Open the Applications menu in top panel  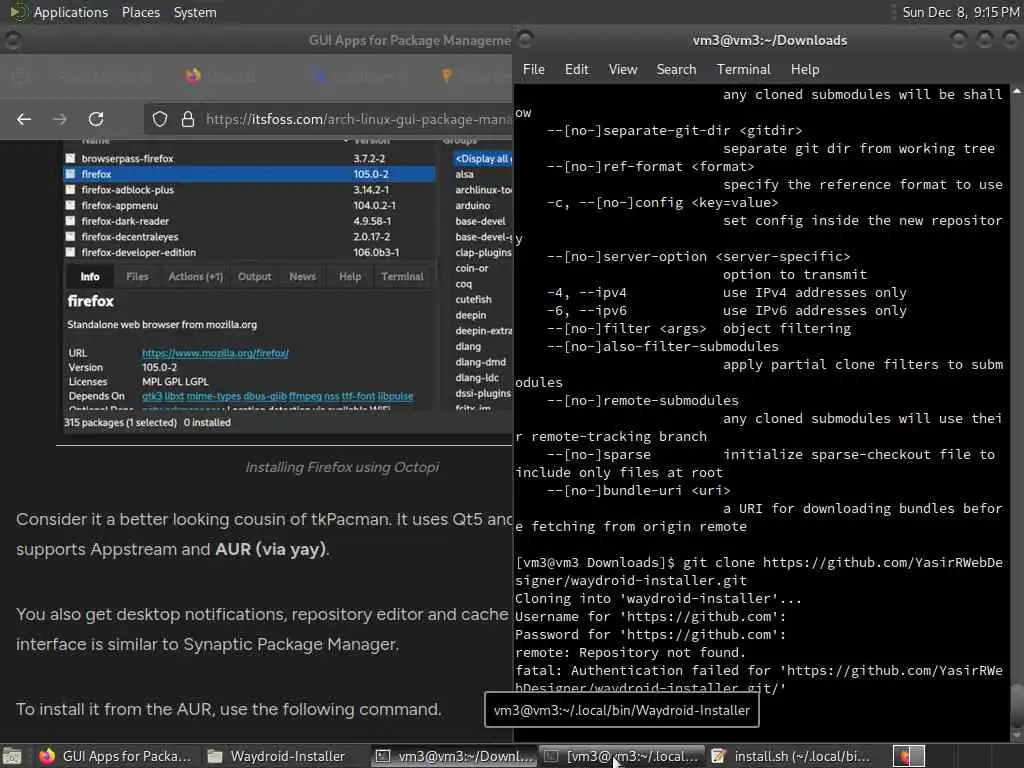[x=71, y=12]
